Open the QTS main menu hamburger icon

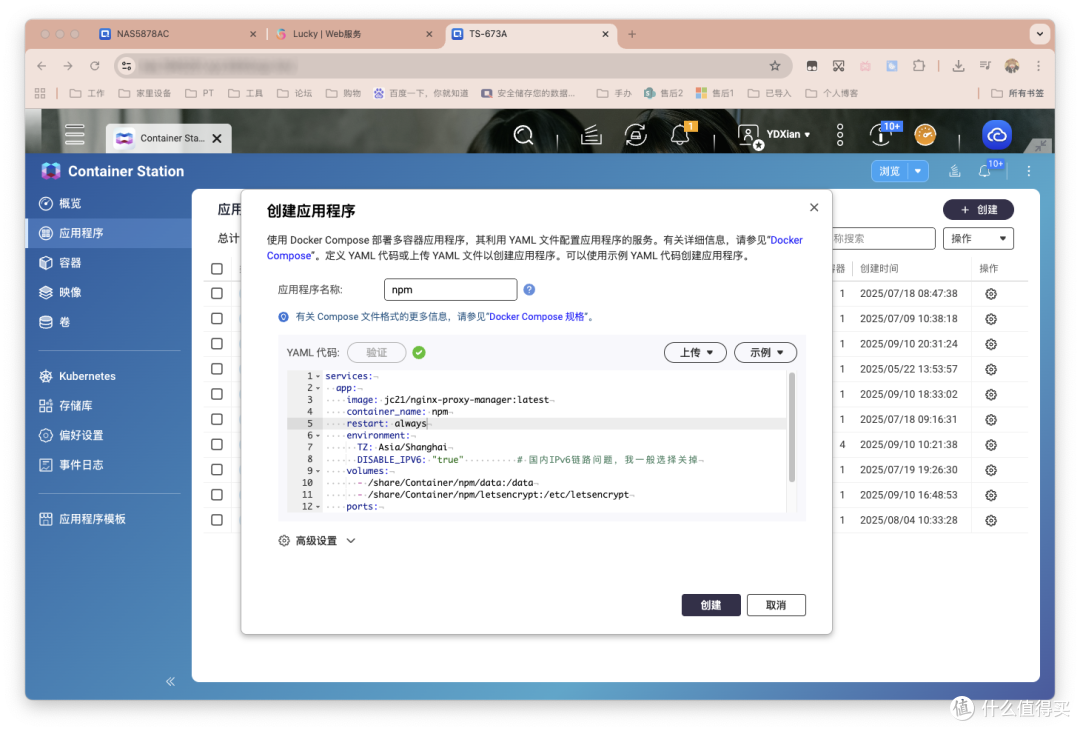click(74, 134)
